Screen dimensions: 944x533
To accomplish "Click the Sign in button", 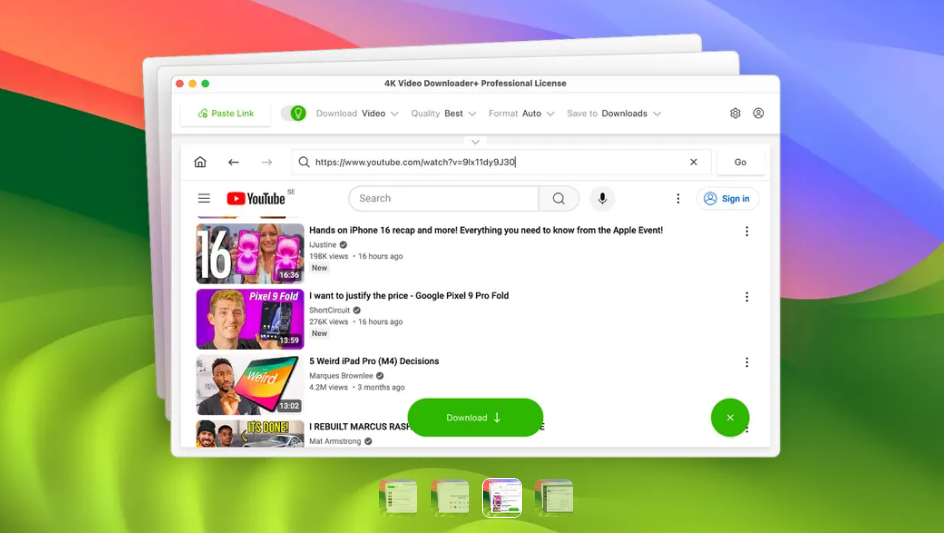I will pos(728,198).
